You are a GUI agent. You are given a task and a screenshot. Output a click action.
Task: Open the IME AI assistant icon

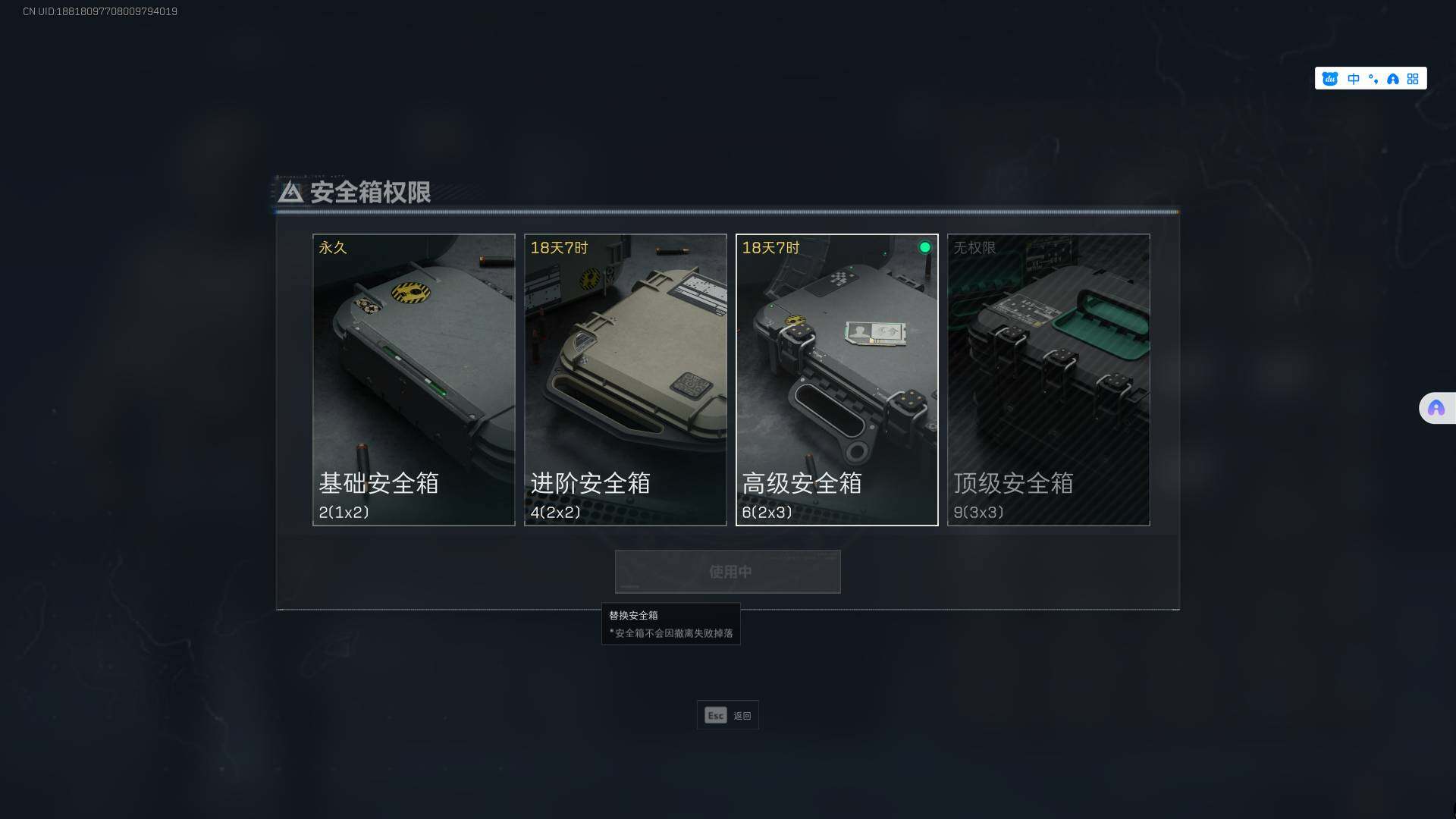coord(1393,79)
